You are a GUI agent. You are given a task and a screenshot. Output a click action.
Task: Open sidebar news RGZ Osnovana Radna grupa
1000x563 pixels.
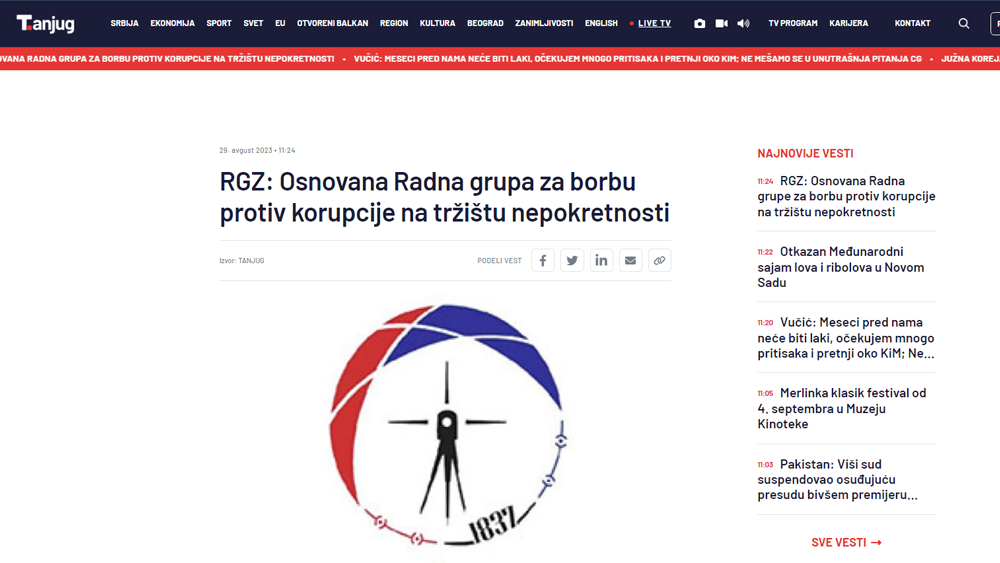pyautogui.click(x=846, y=196)
